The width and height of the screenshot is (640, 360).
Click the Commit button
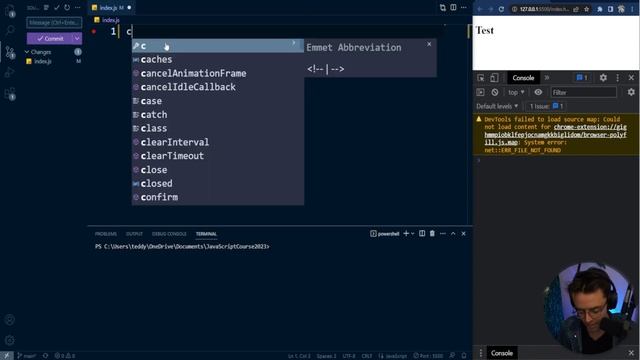pos(49,38)
